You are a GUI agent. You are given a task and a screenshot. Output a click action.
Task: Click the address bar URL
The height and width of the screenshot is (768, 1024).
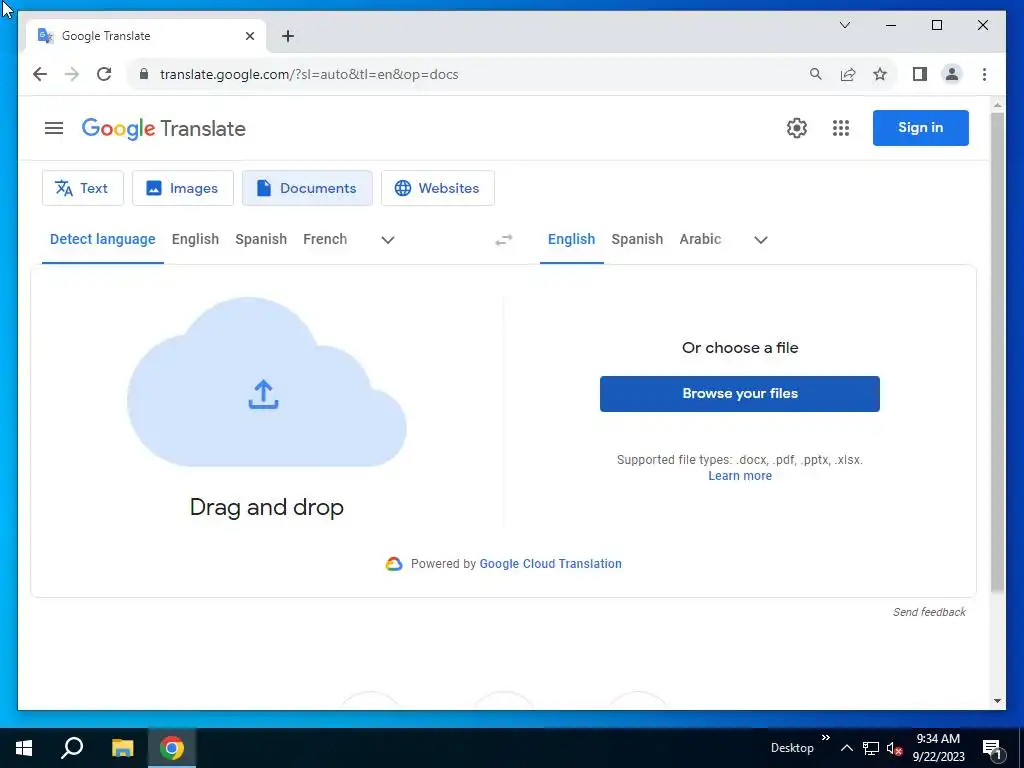pyautogui.click(x=309, y=74)
